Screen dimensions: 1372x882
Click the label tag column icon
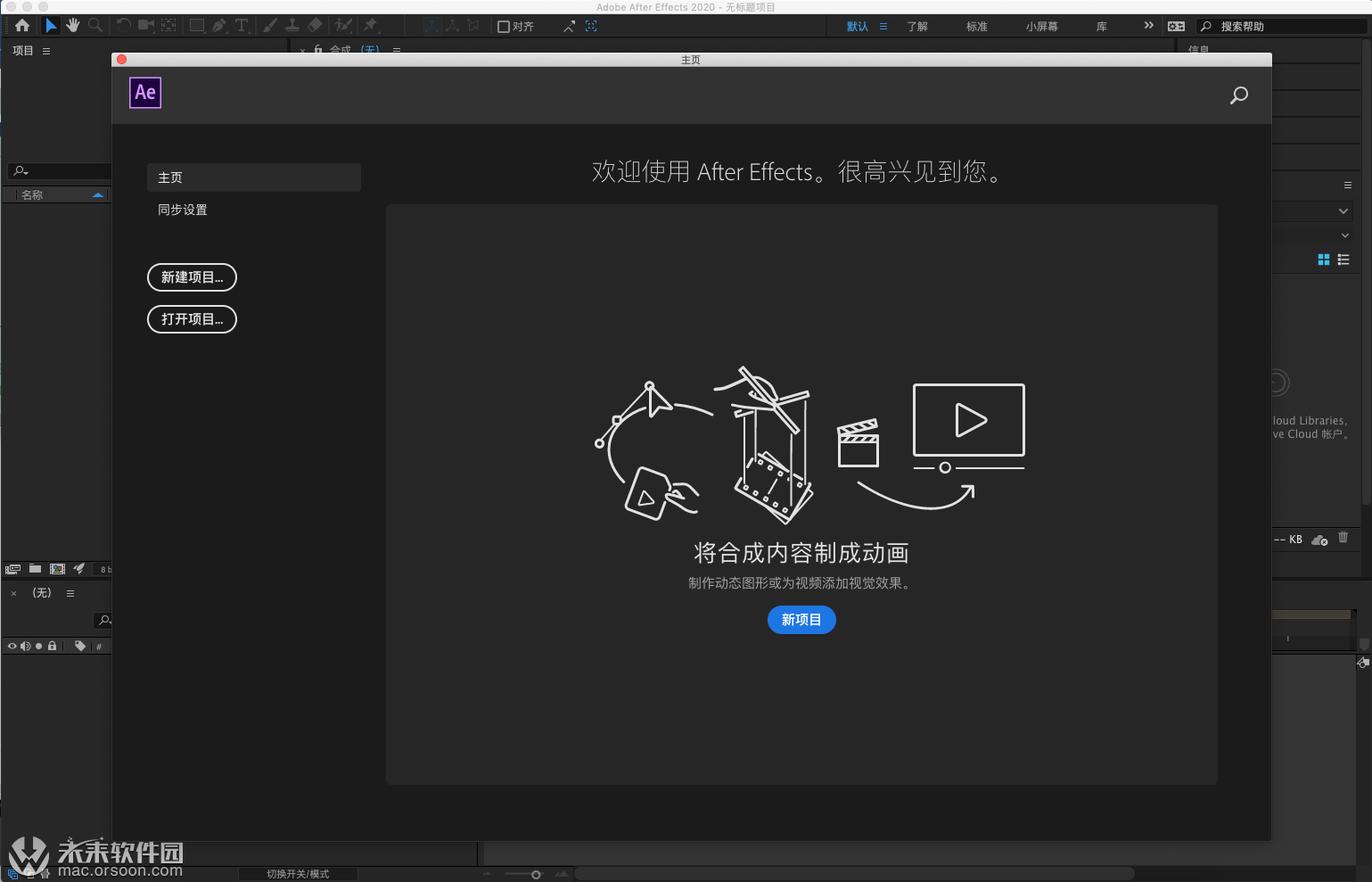(x=80, y=646)
